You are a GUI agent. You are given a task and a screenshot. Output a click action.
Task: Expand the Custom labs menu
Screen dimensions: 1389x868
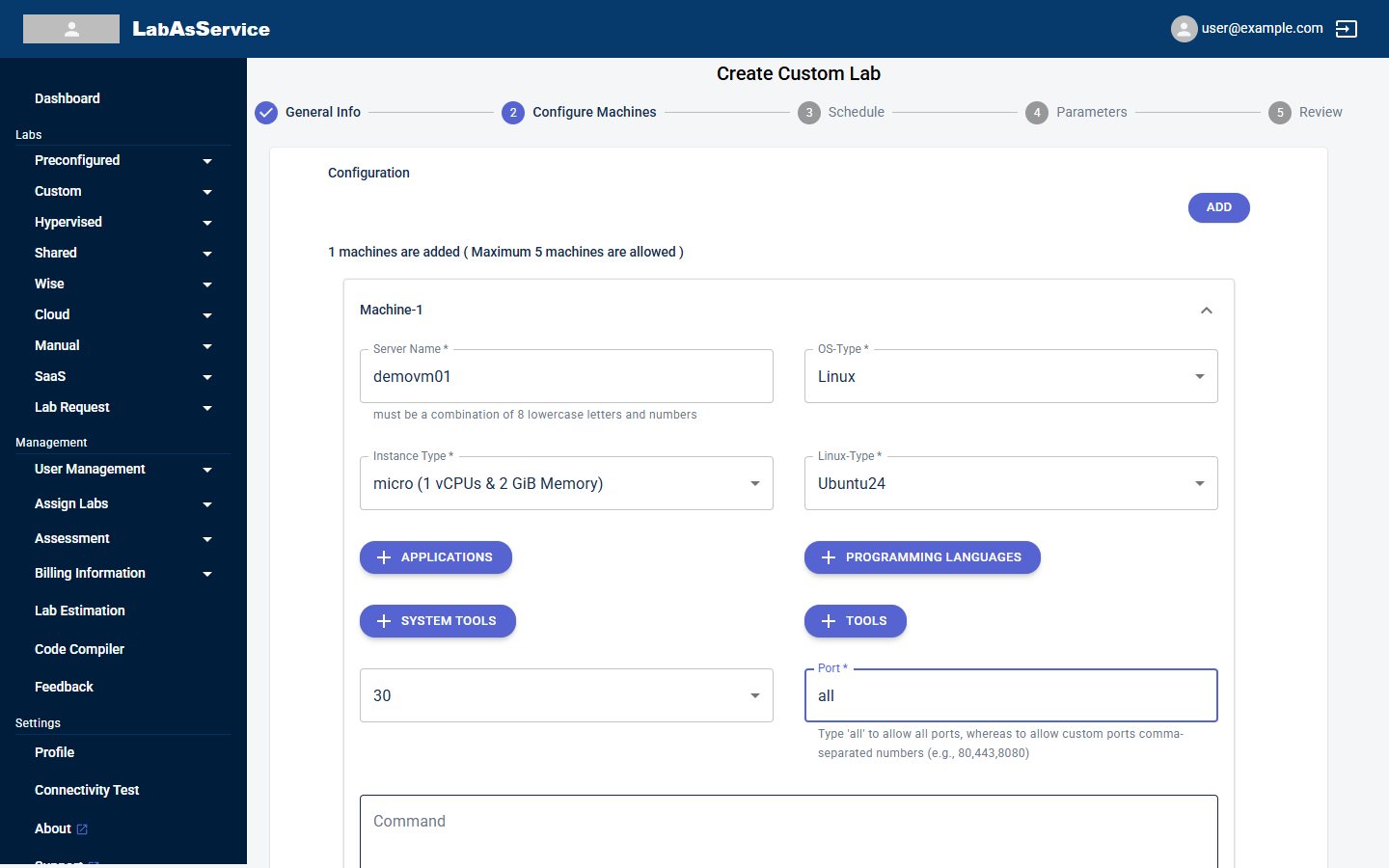pos(123,191)
